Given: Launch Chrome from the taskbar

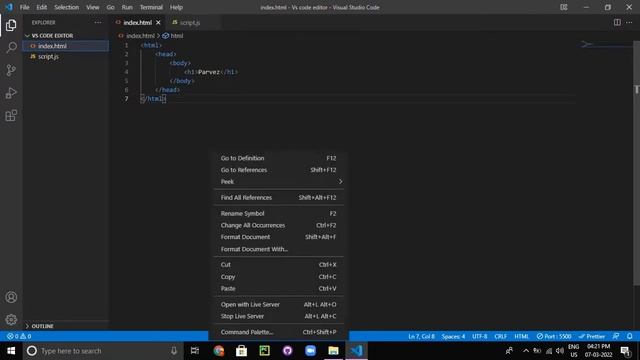Looking at the screenshot, I should (219, 351).
